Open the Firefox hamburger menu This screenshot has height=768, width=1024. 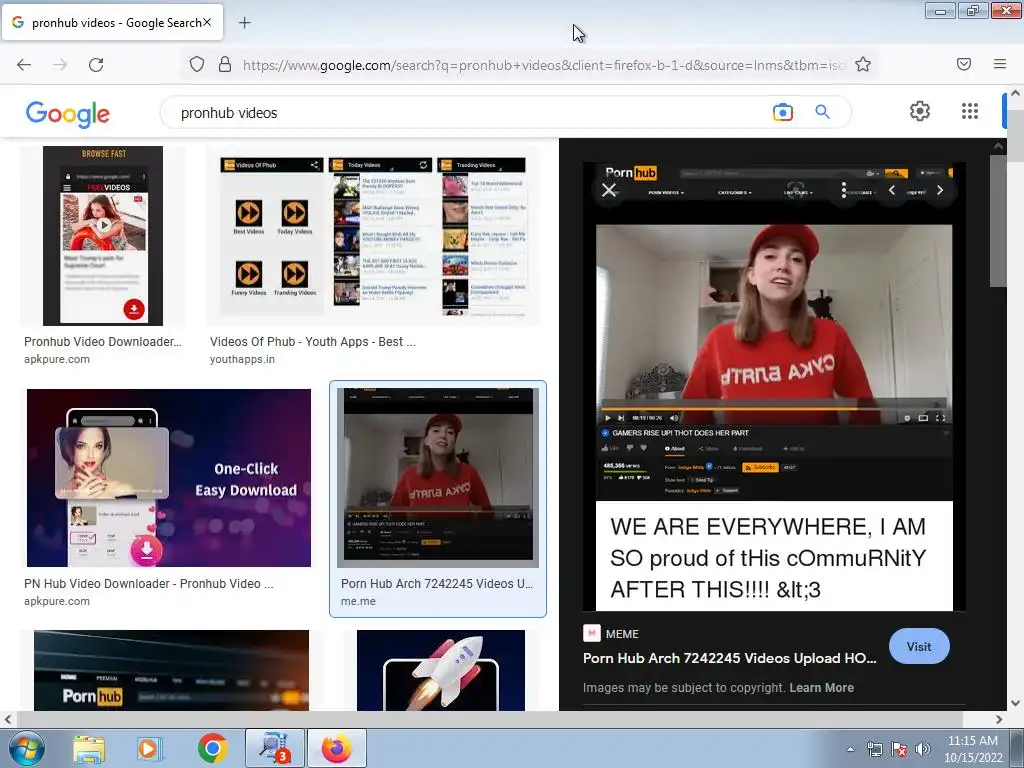point(999,64)
